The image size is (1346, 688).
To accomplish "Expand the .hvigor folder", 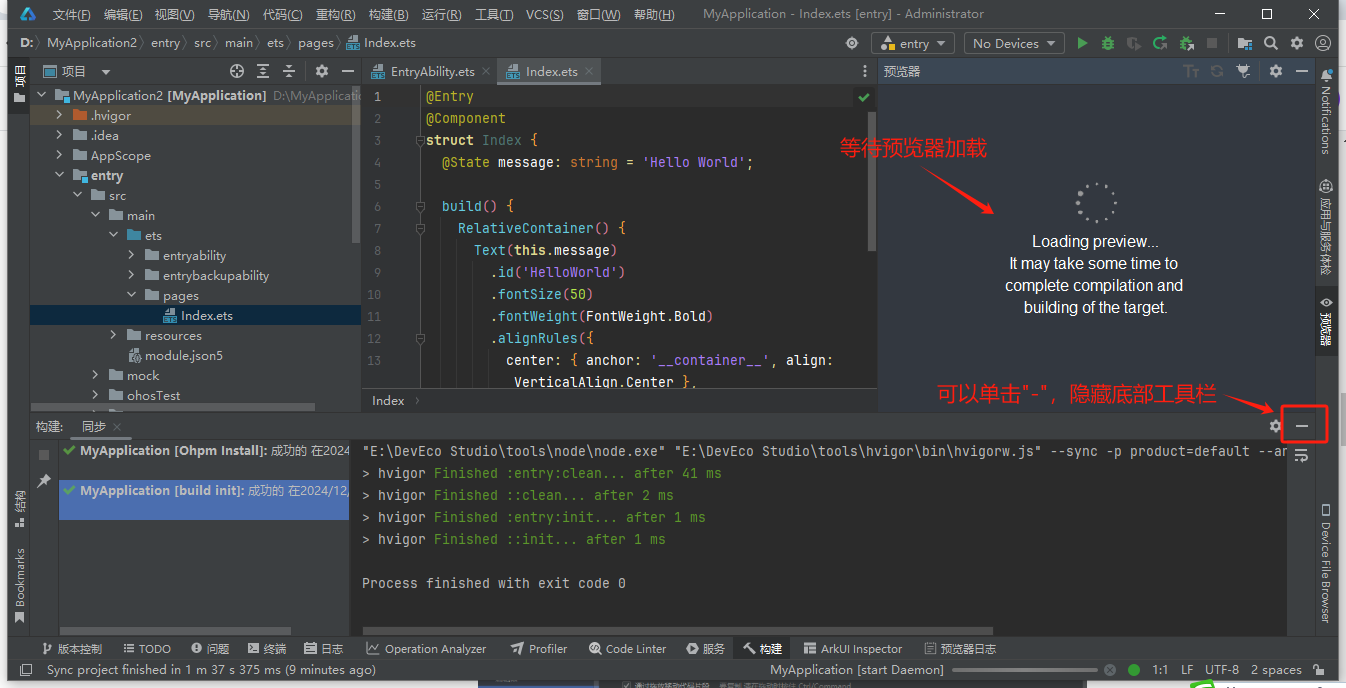I will coord(60,116).
